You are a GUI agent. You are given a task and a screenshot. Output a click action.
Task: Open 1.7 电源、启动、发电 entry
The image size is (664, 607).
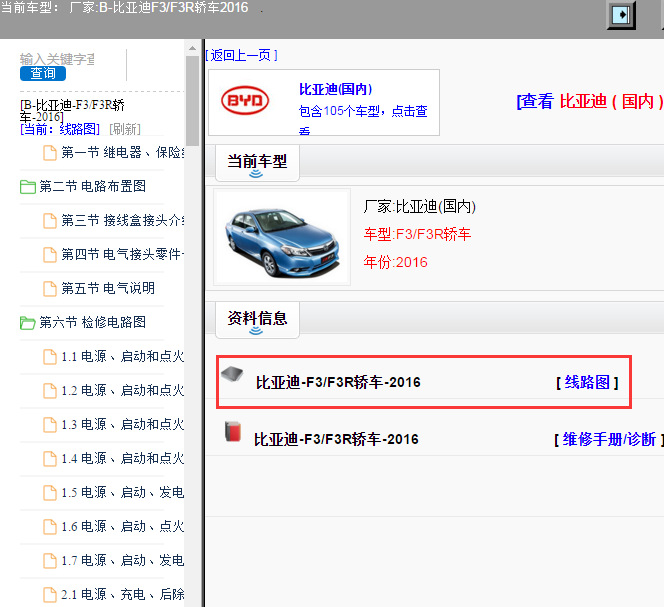[123, 560]
